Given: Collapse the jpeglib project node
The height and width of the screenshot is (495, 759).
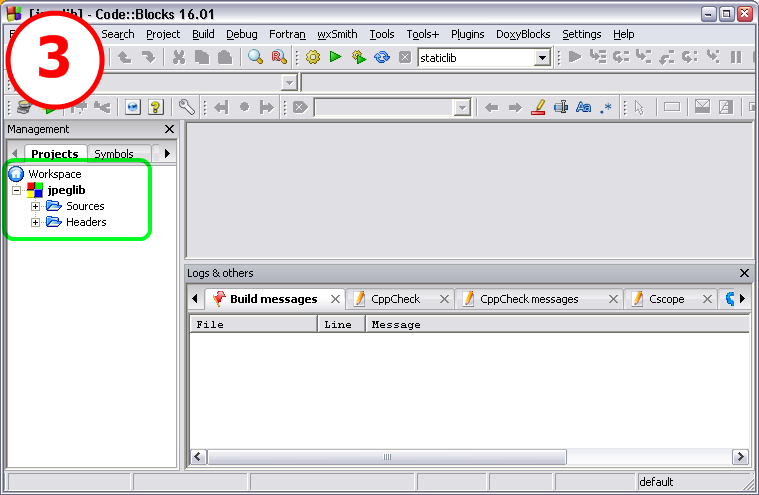Looking at the screenshot, I should [x=16, y=190].
